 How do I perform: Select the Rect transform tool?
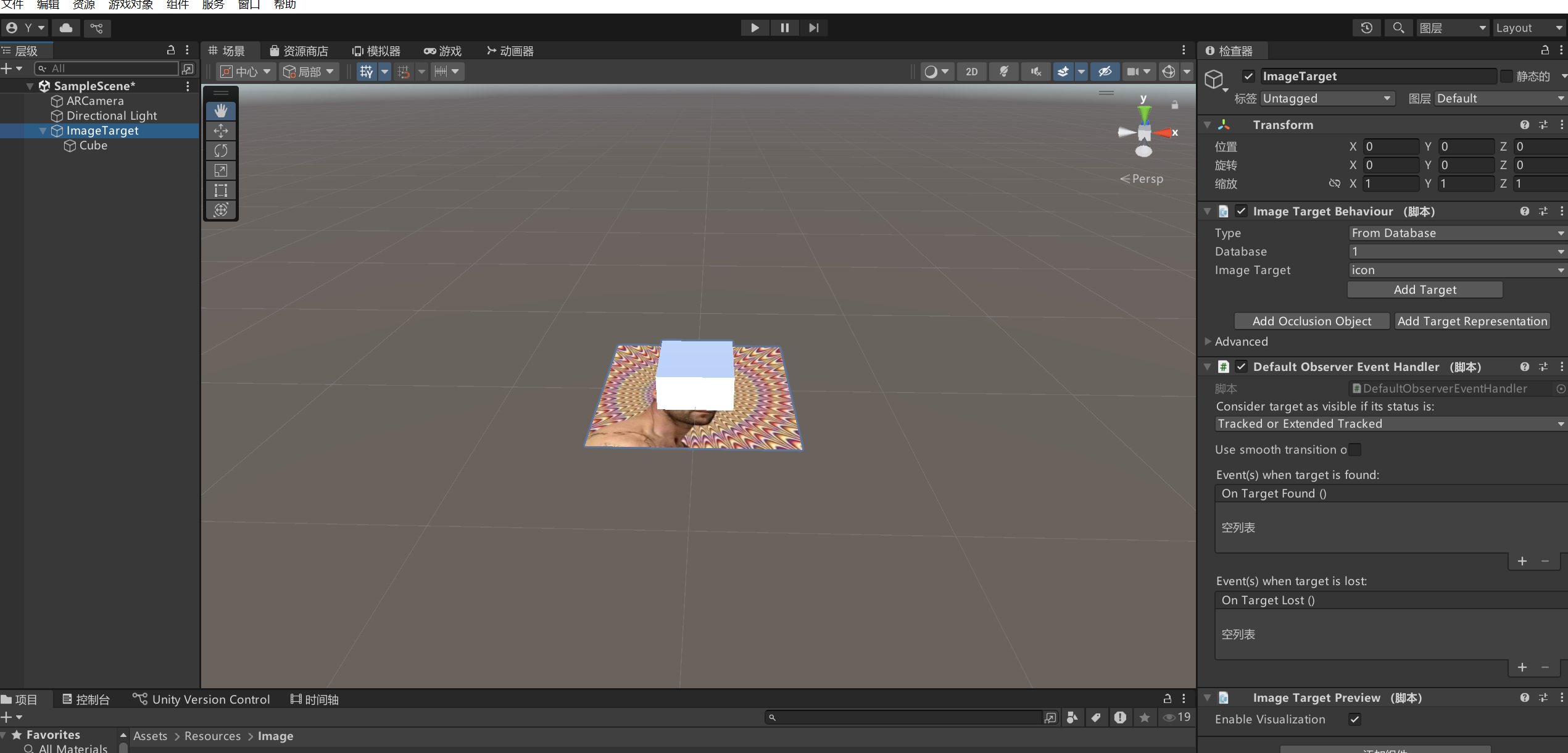point(221,190)
